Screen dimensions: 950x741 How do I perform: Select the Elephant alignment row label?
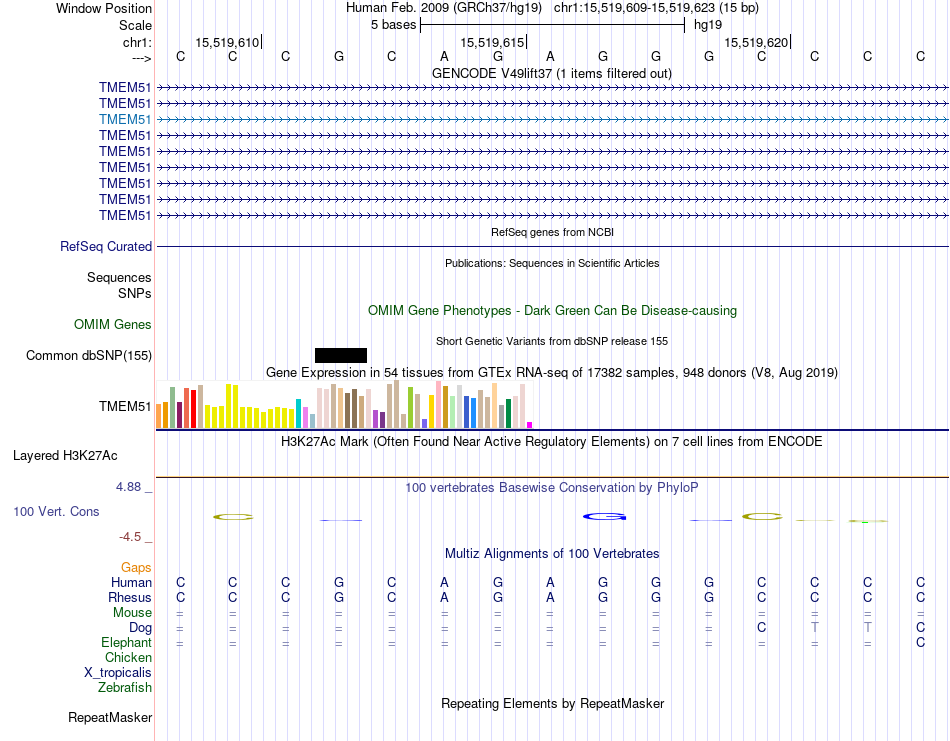click(126, 642)
